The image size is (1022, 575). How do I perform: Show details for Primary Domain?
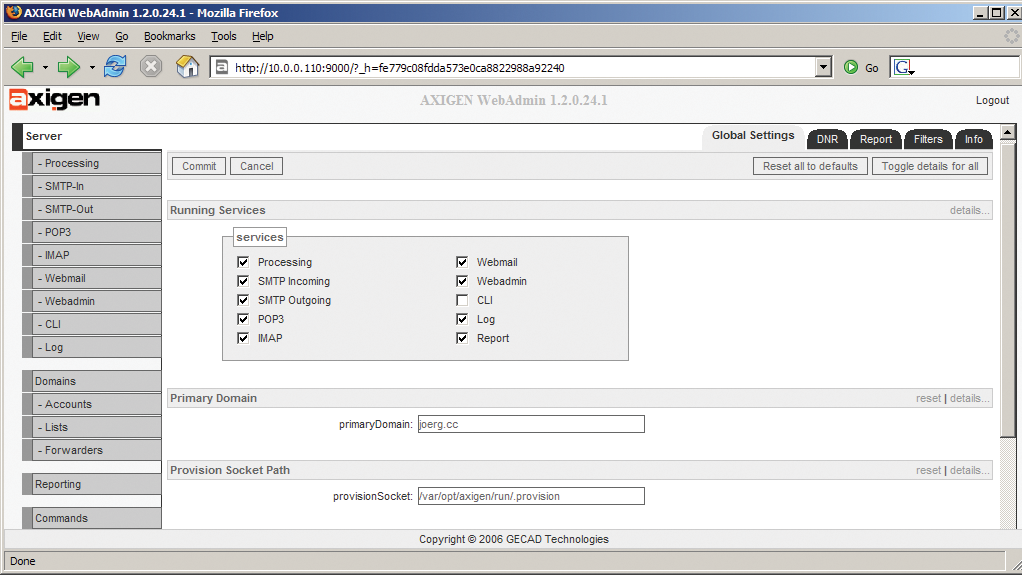(x=969, y=398)
